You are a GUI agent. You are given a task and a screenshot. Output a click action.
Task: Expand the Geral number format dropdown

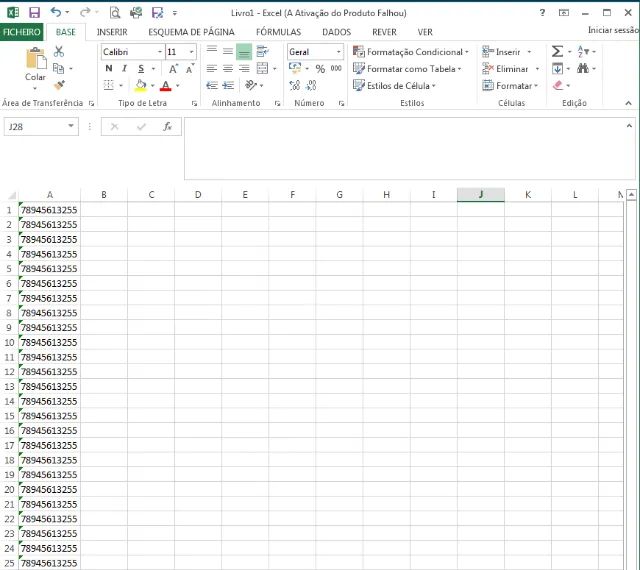(x=338, y=52)
